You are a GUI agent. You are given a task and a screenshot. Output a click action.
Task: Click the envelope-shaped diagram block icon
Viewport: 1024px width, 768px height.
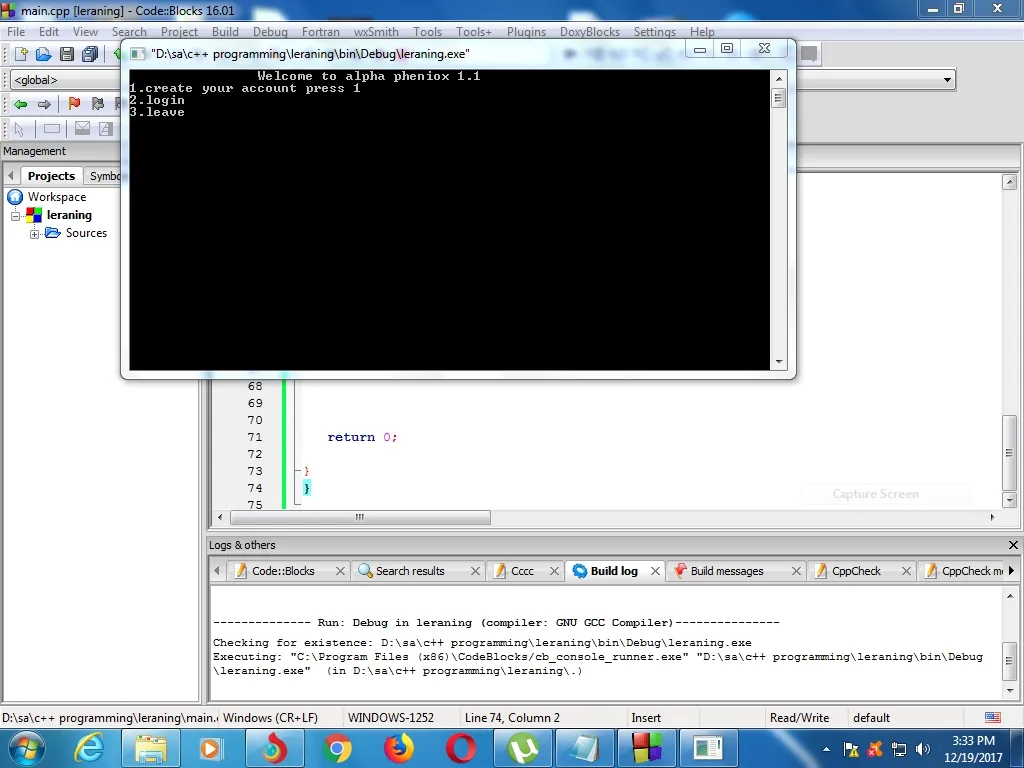click(82, 128)
